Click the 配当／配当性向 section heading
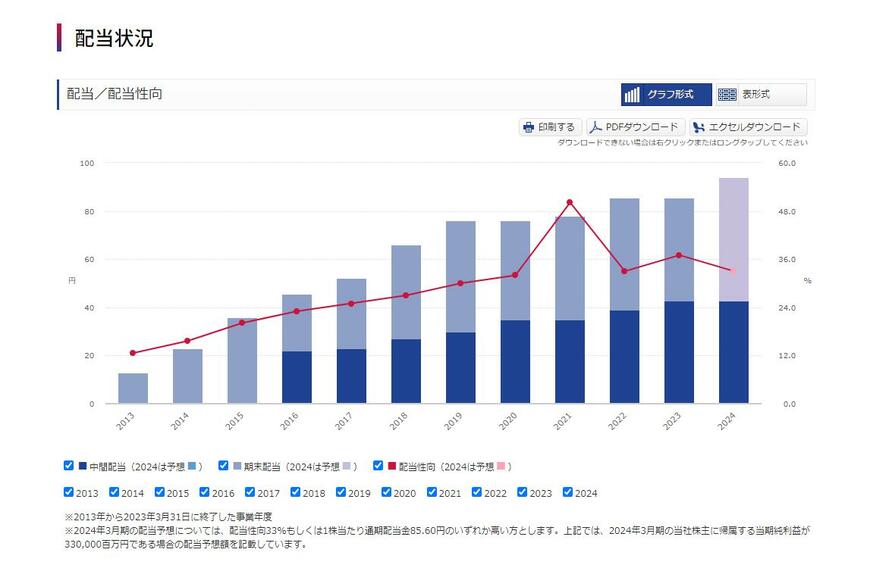This screenshot has width=870, height=565. coord(114,94)
